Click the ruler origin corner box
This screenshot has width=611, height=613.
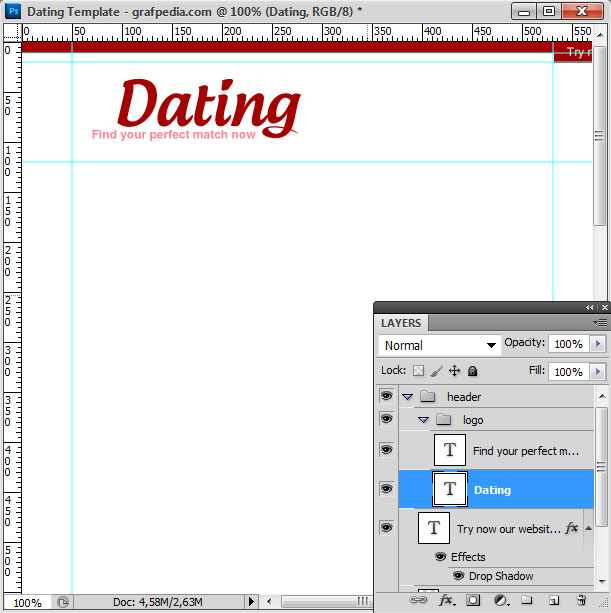(x=12, y=32)
